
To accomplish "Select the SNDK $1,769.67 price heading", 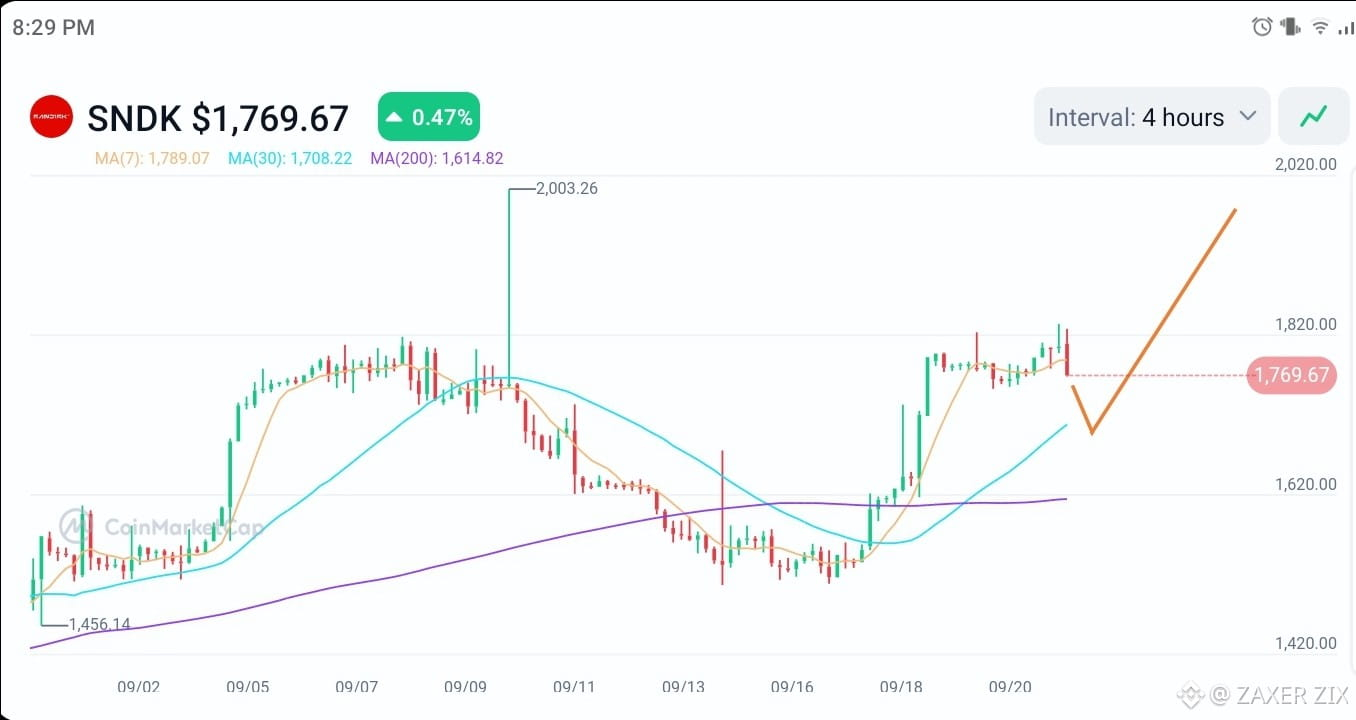I will pos(218,119).
